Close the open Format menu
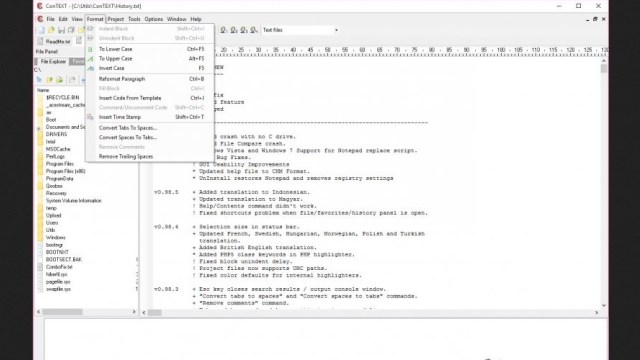 click(x=95, y=19)
